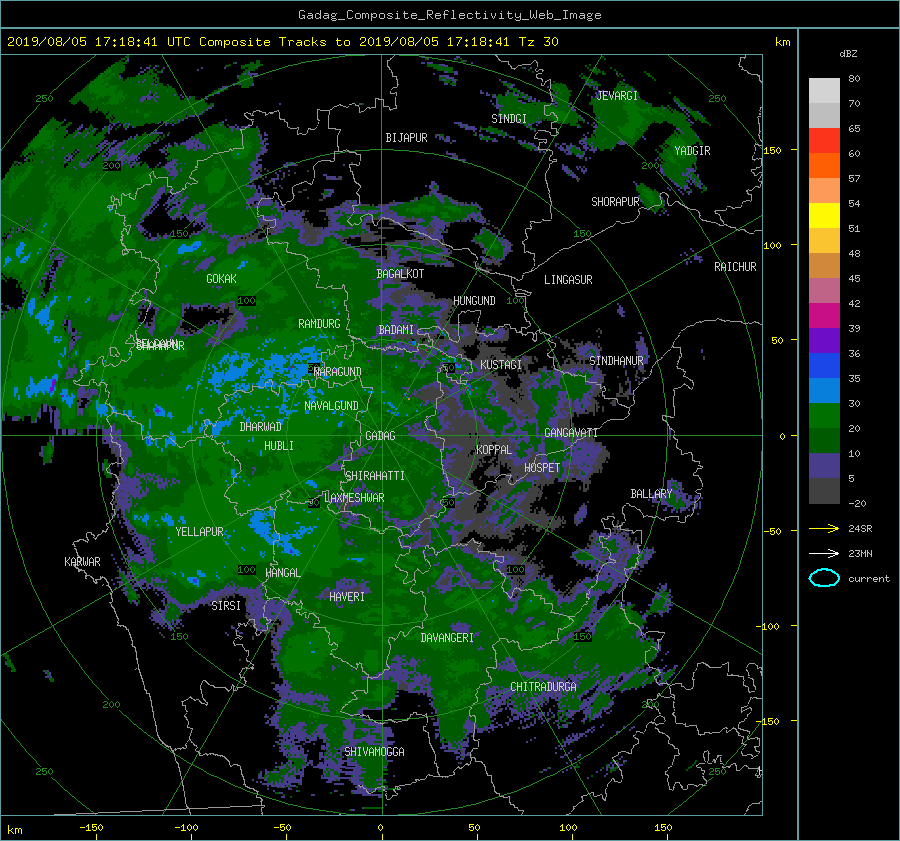Click the GADAG radar center label

380,436
